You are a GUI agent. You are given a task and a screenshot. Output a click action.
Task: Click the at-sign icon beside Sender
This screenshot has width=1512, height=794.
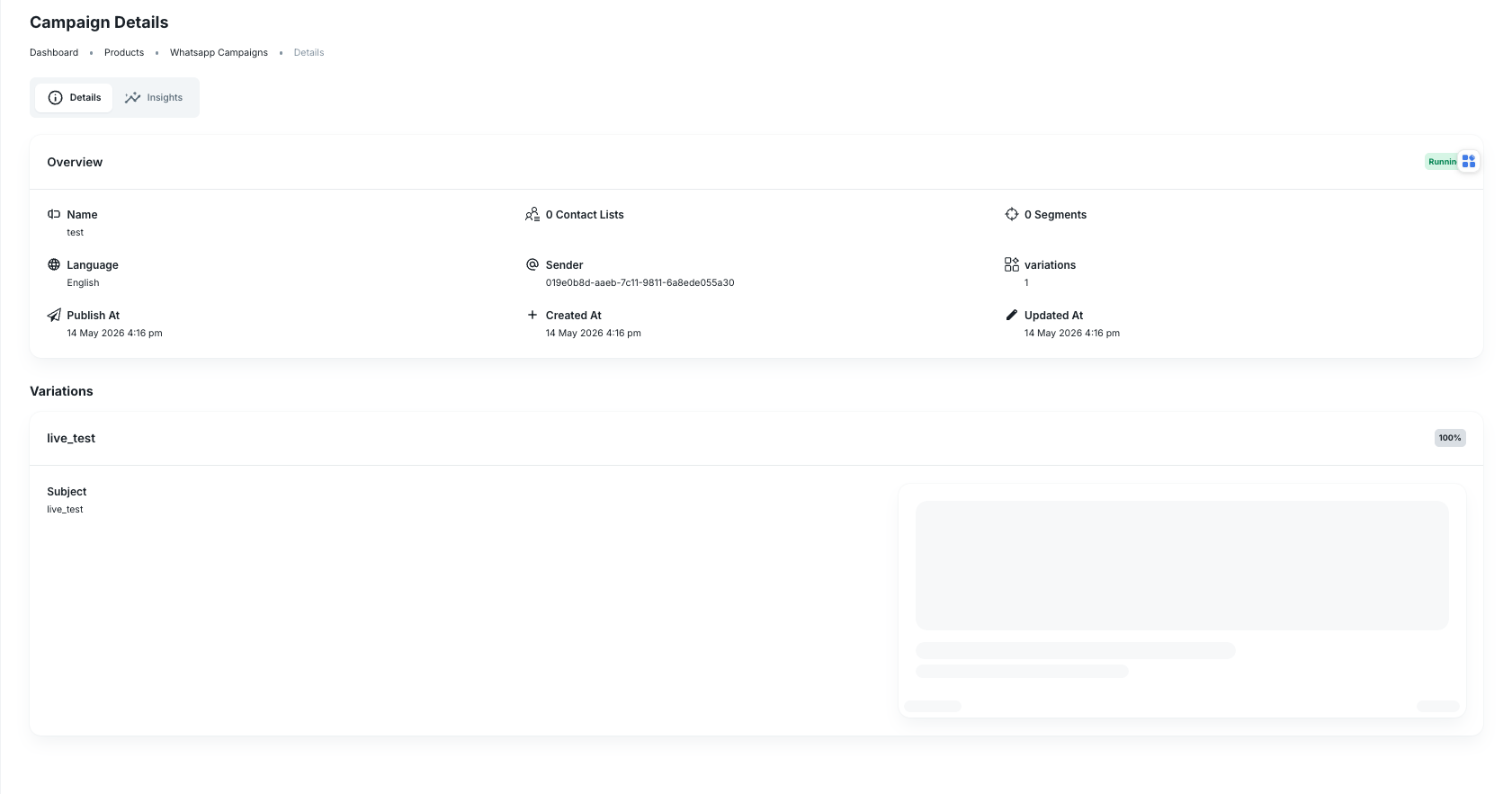click(532, 264)
